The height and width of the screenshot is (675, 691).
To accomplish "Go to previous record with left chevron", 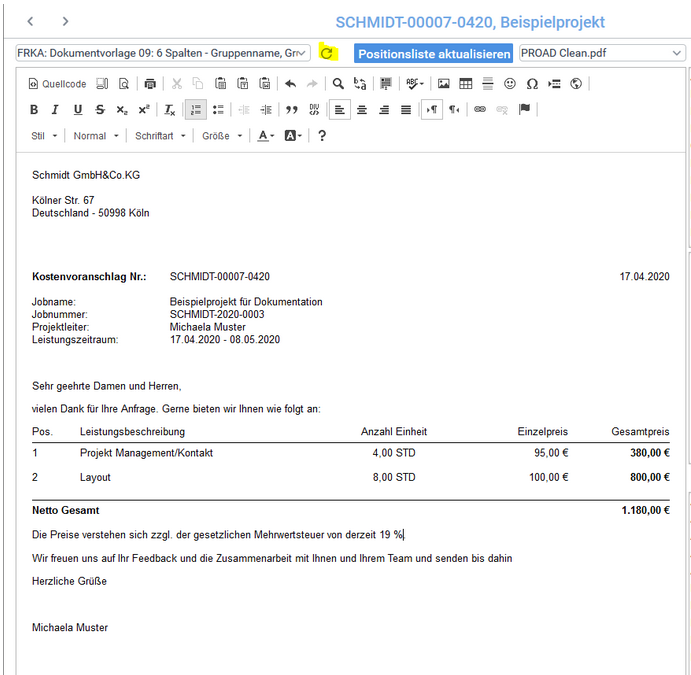I will 30,21.
